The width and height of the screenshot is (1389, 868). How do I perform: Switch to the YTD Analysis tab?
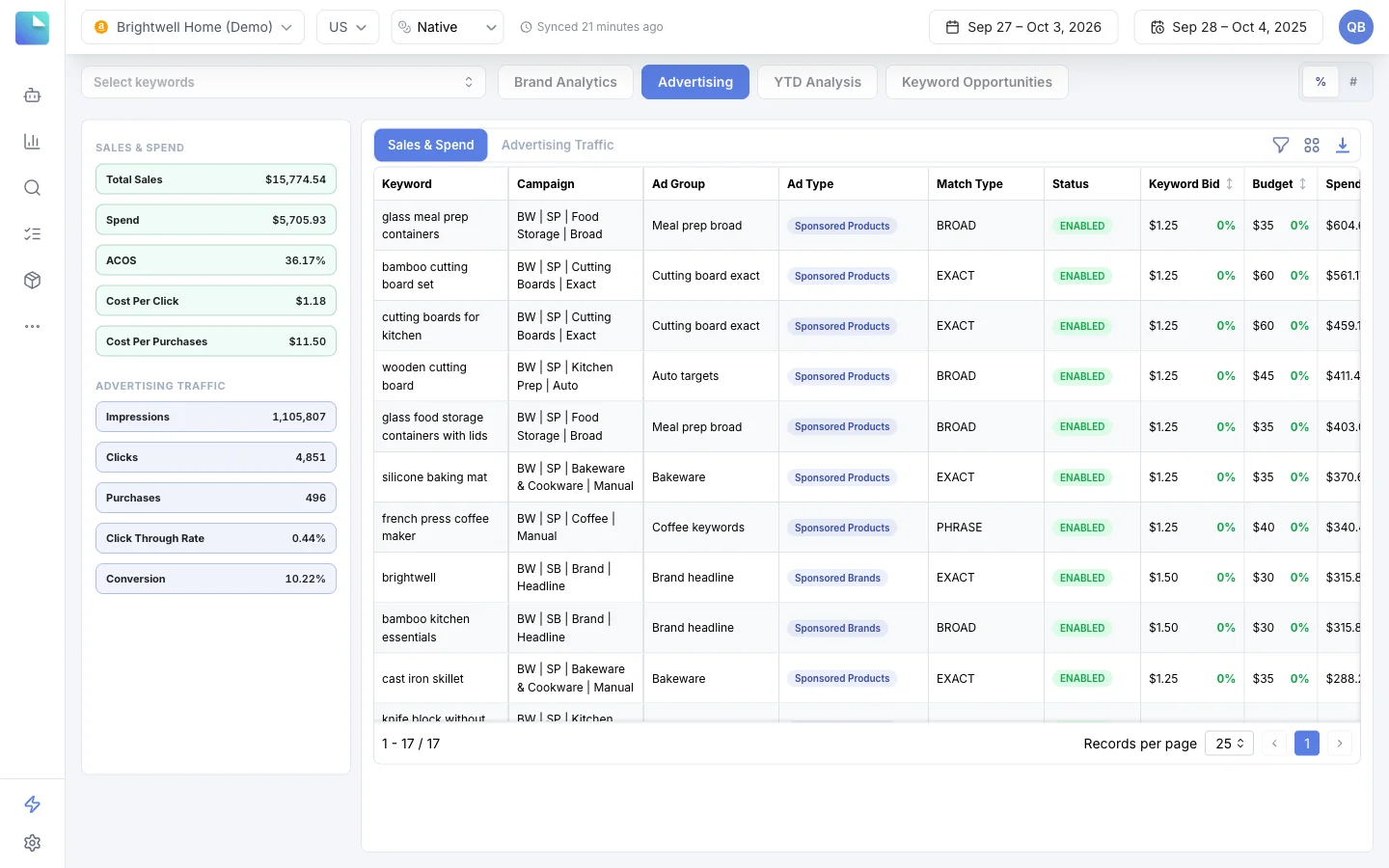[817, 82]
